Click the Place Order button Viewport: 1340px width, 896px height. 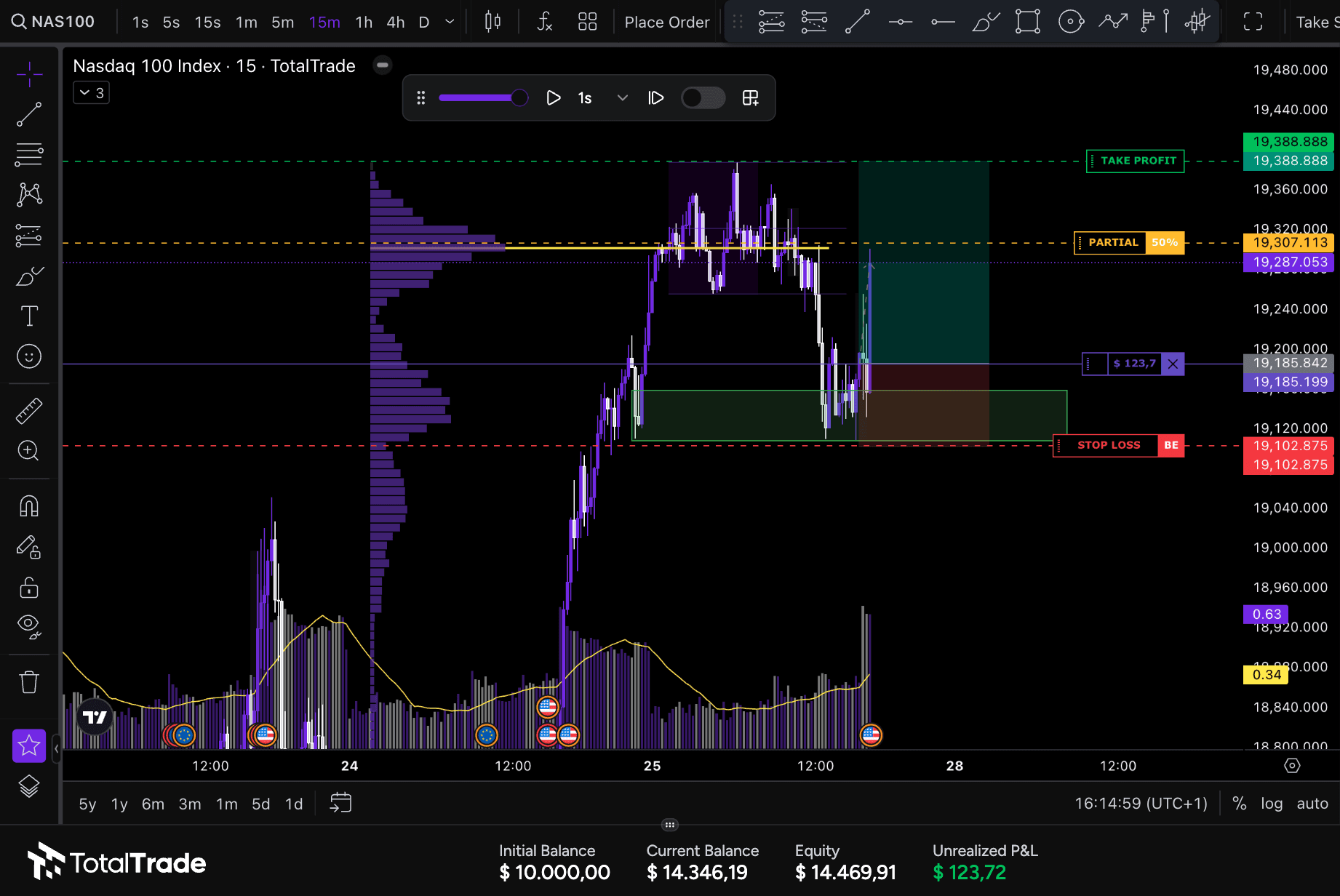666,22
